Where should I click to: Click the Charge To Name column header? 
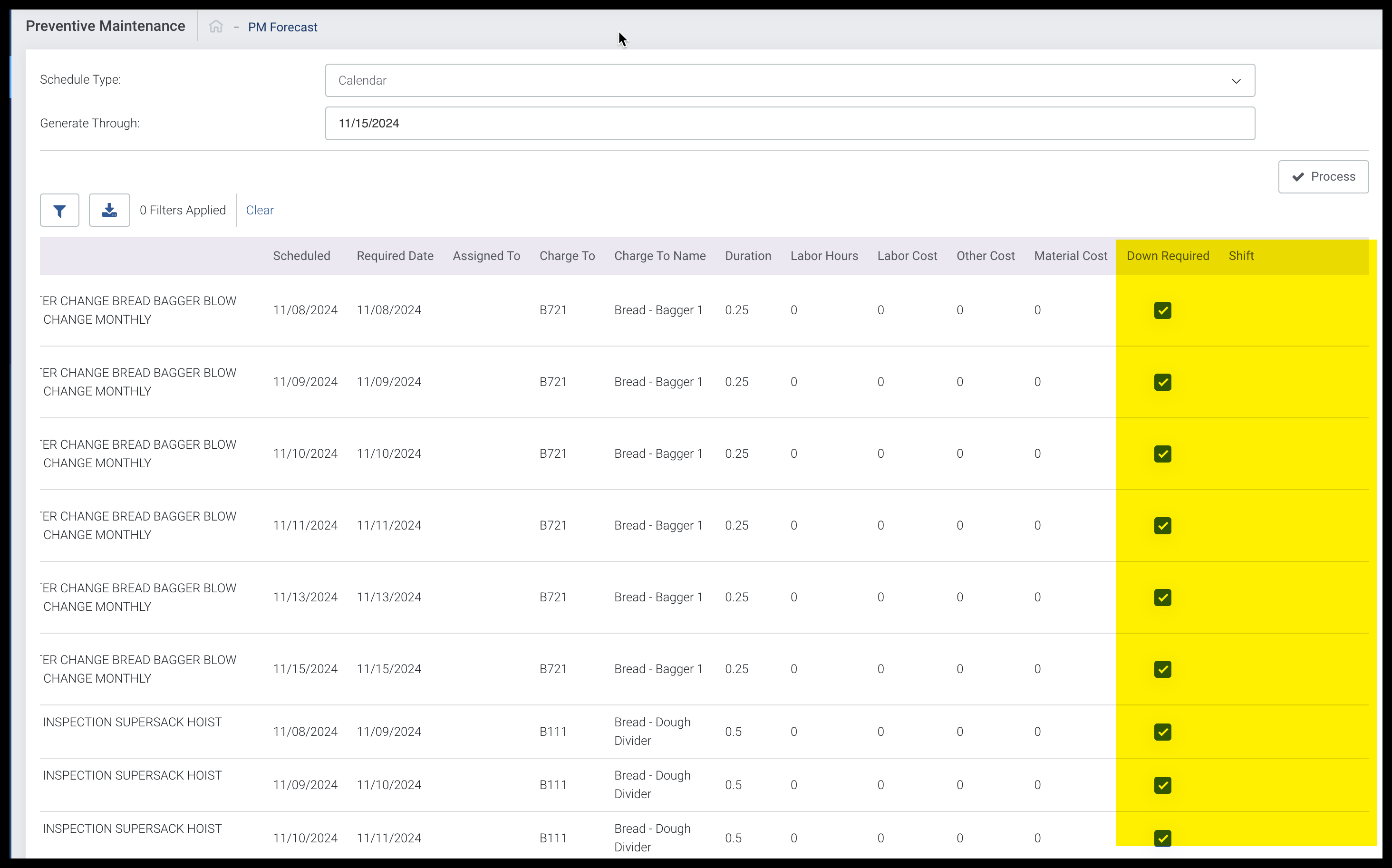point(659,256)
